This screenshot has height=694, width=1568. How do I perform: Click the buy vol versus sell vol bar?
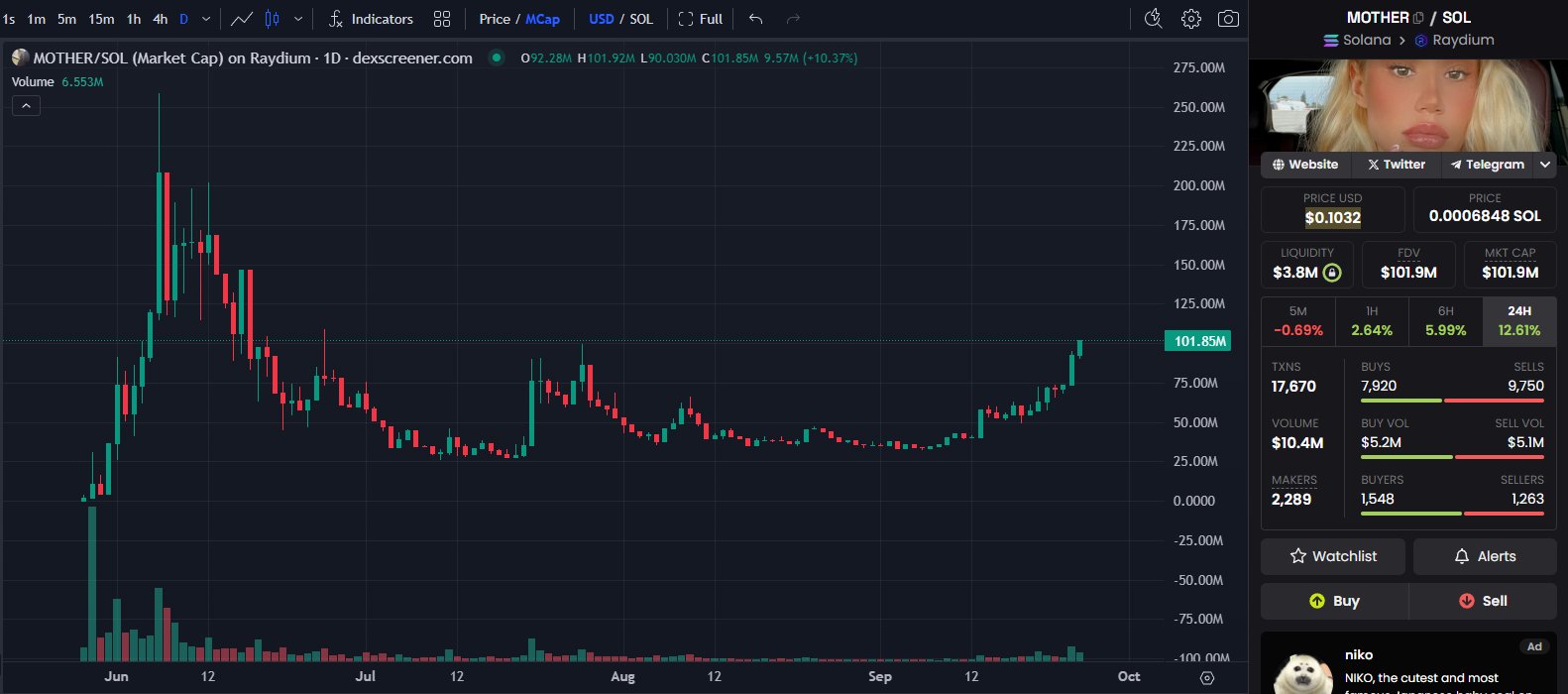1452,457
